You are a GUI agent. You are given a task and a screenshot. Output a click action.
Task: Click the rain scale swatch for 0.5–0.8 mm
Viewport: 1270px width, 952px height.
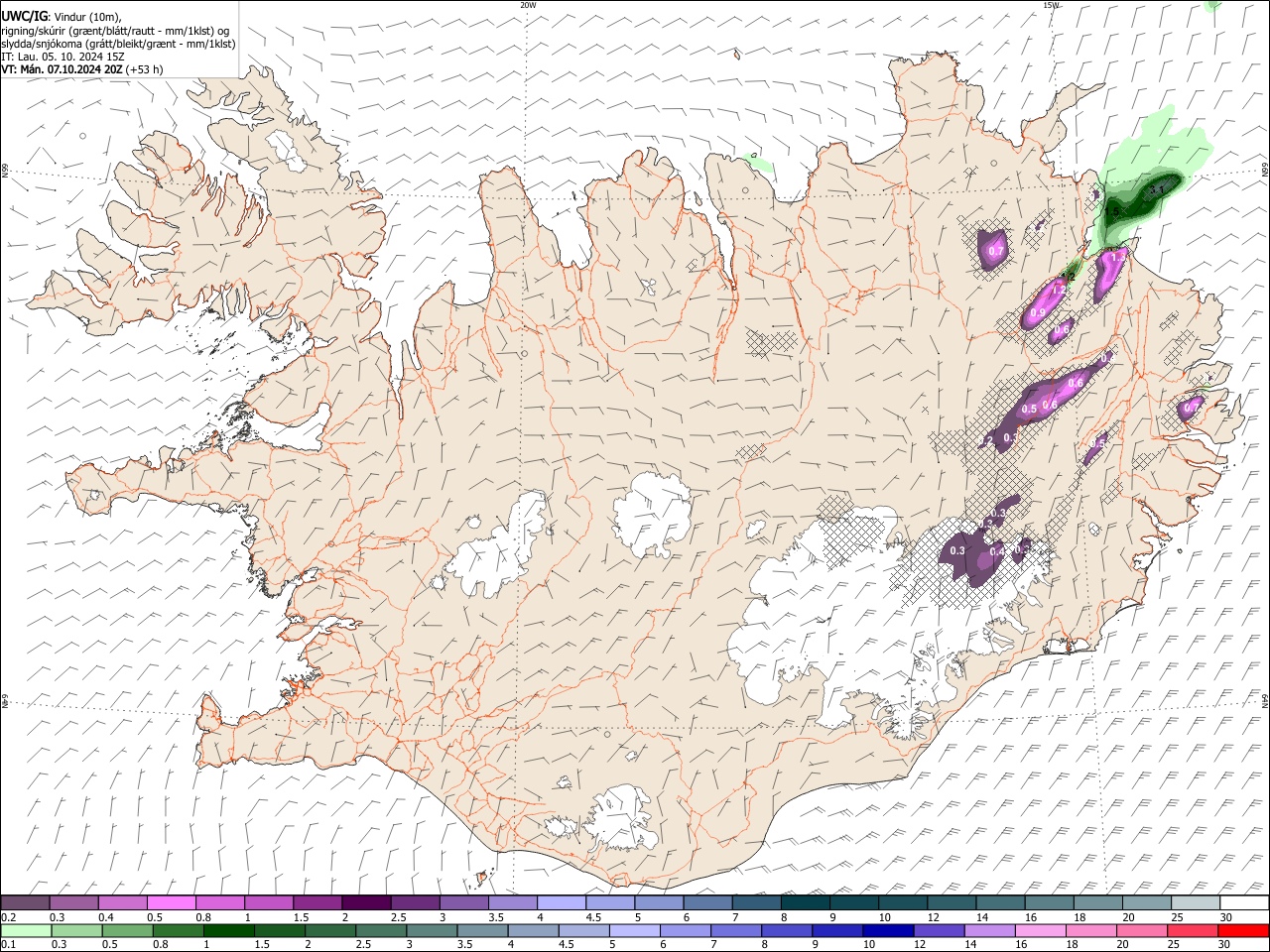(128, 930)
